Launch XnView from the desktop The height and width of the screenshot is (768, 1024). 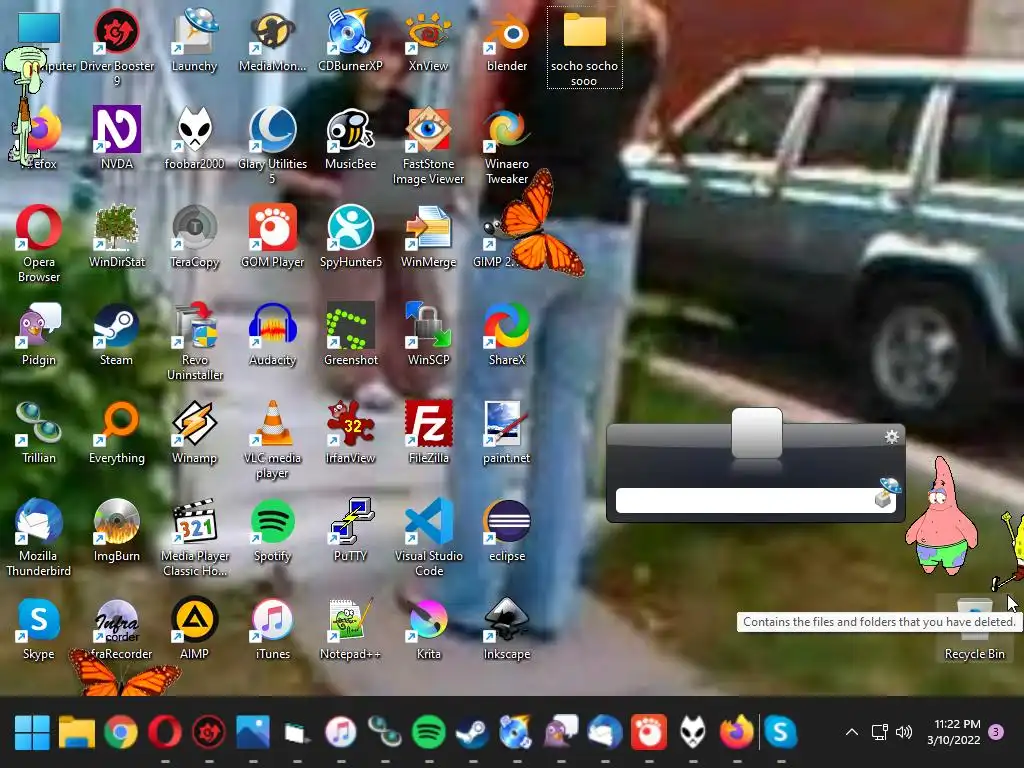coord(428,40)
